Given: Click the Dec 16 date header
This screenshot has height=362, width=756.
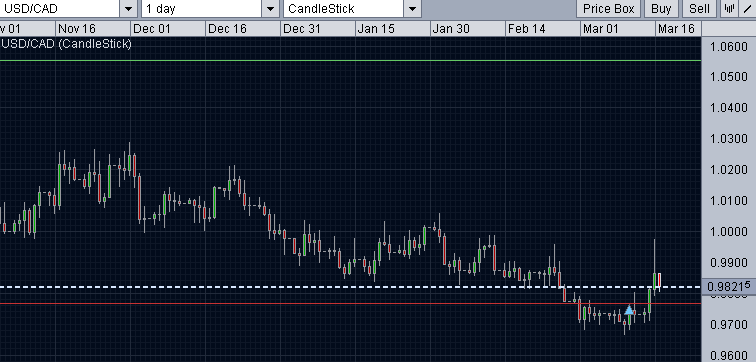Looking at the screenshot, I should point(227,29).
